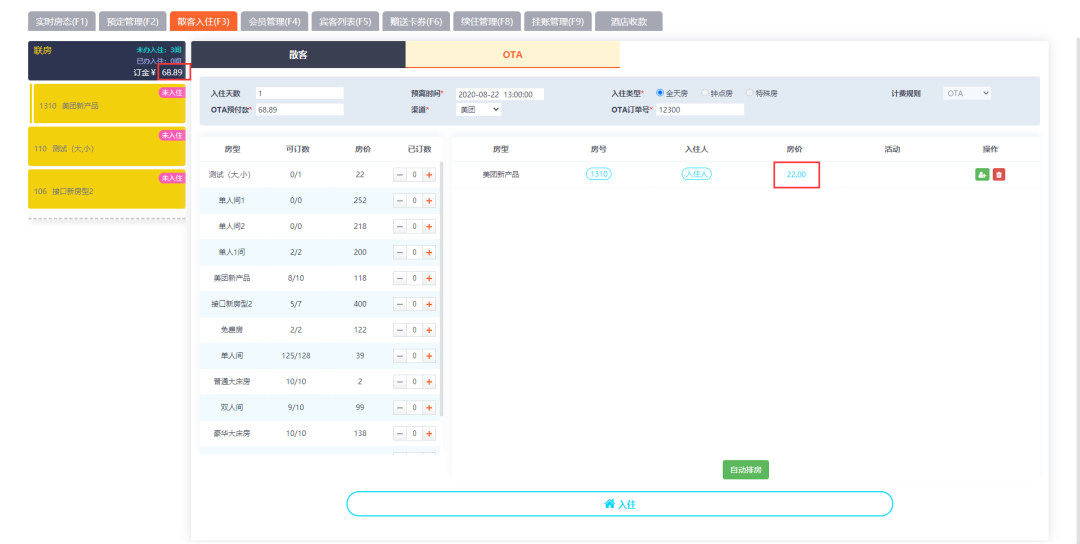Select 特殊房 radio button
This screenshot has height=544, width=1080.
(x=749, y=93)
